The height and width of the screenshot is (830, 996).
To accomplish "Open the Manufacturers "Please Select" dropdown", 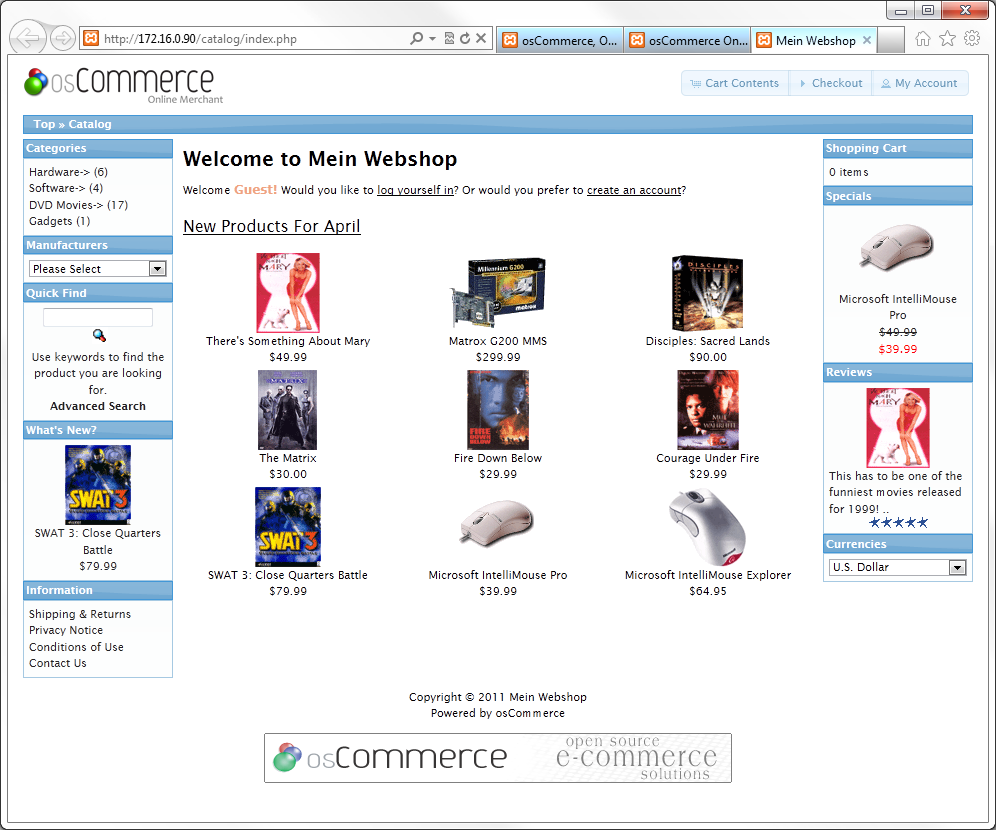I will tap(98, 269).
